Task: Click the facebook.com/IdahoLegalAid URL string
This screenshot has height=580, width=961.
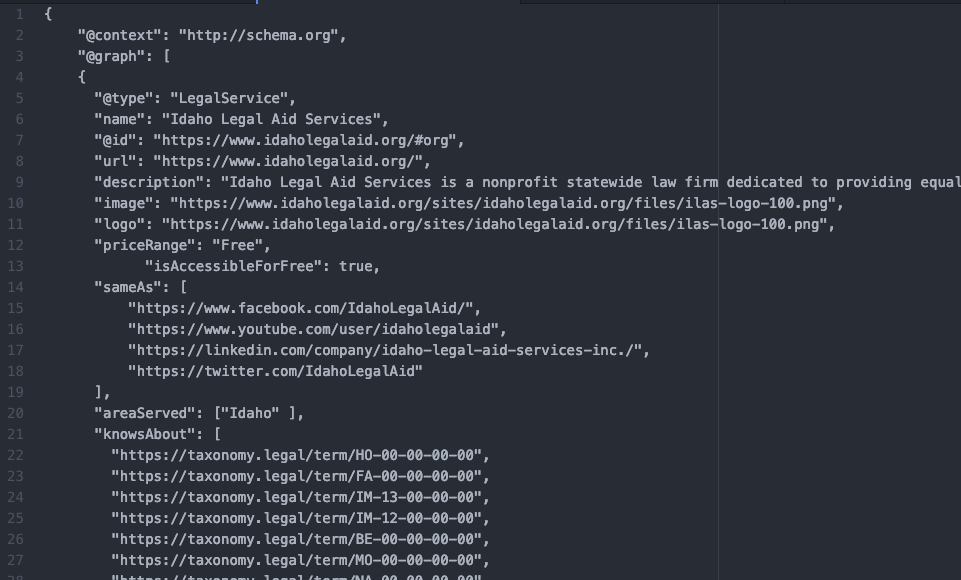Action: click(x=300, y=308)
